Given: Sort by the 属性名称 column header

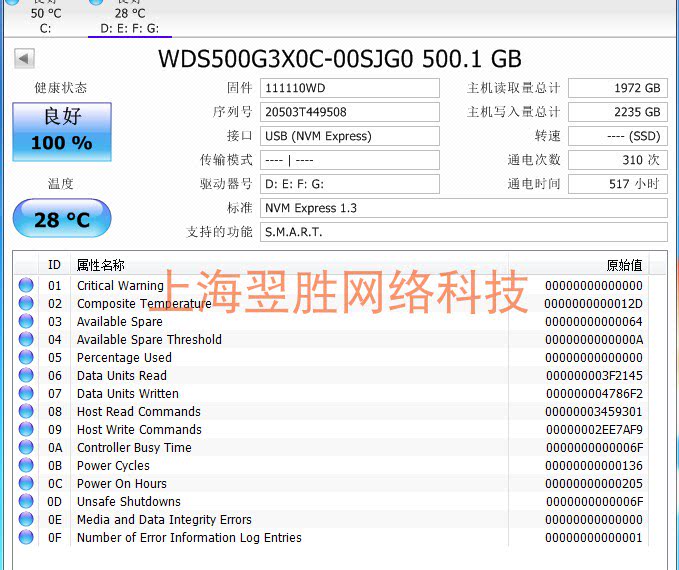Looking at the screenshot, I should tap(289, 265).
